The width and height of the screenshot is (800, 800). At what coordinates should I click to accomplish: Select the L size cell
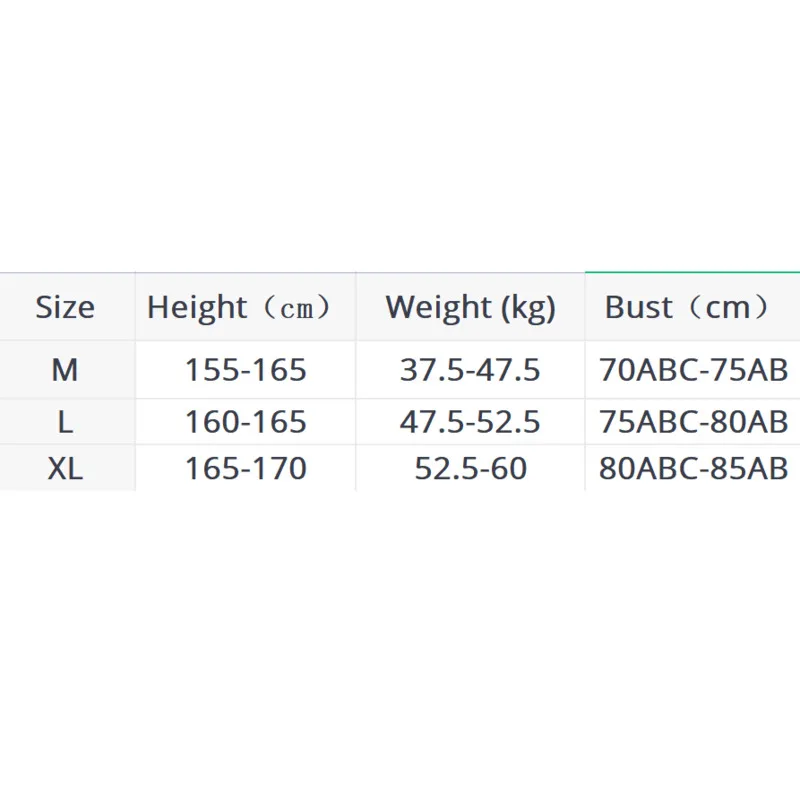(x=65, y=421)
